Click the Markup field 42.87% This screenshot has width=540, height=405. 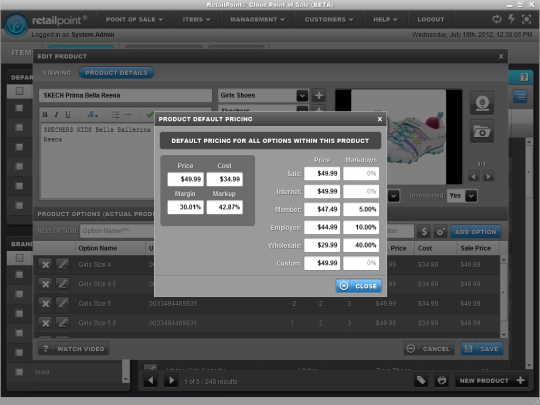[225, 207]
